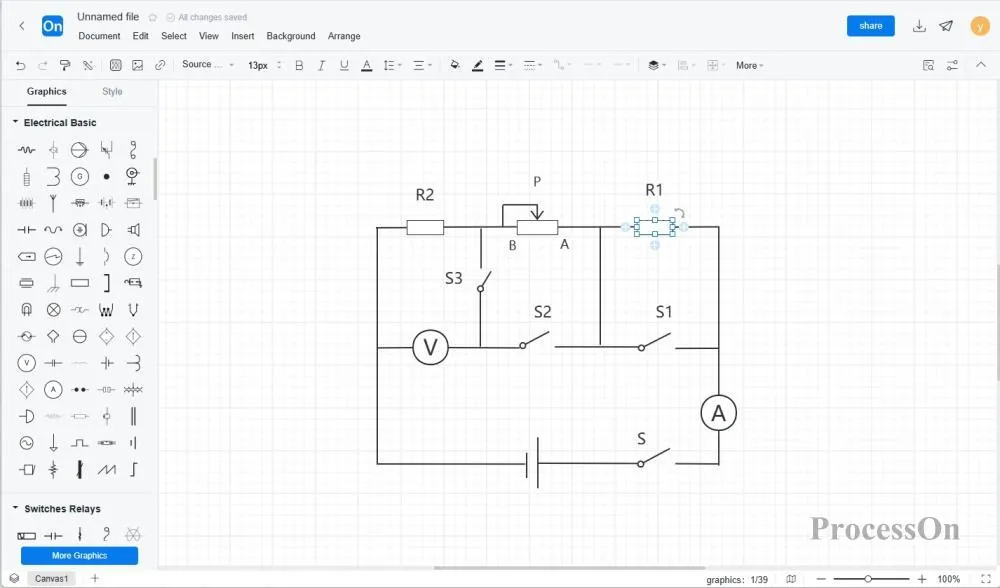Click the More Graphics button
This screenshot has height=588, width=1000.
click(79, 555)
